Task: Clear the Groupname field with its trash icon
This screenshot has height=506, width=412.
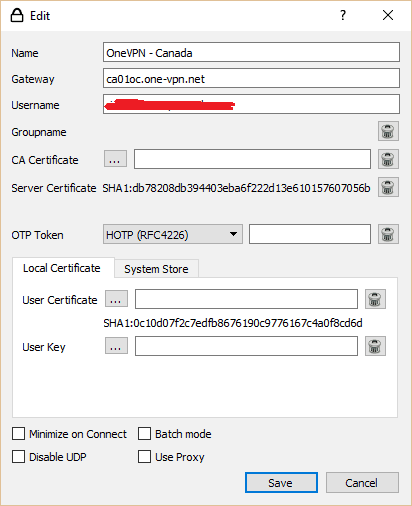Action: (388, 131)
